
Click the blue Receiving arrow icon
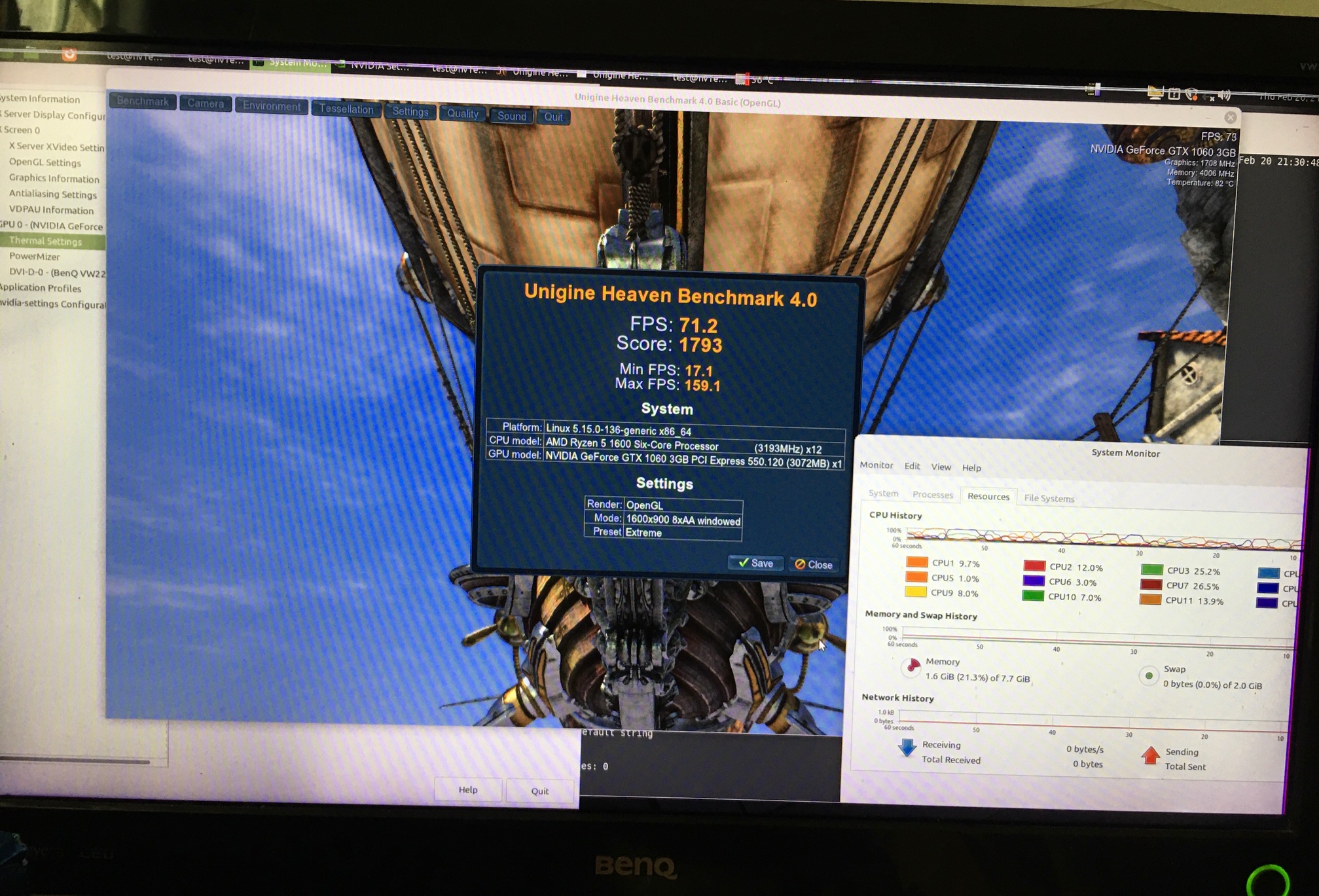[907, 748]
